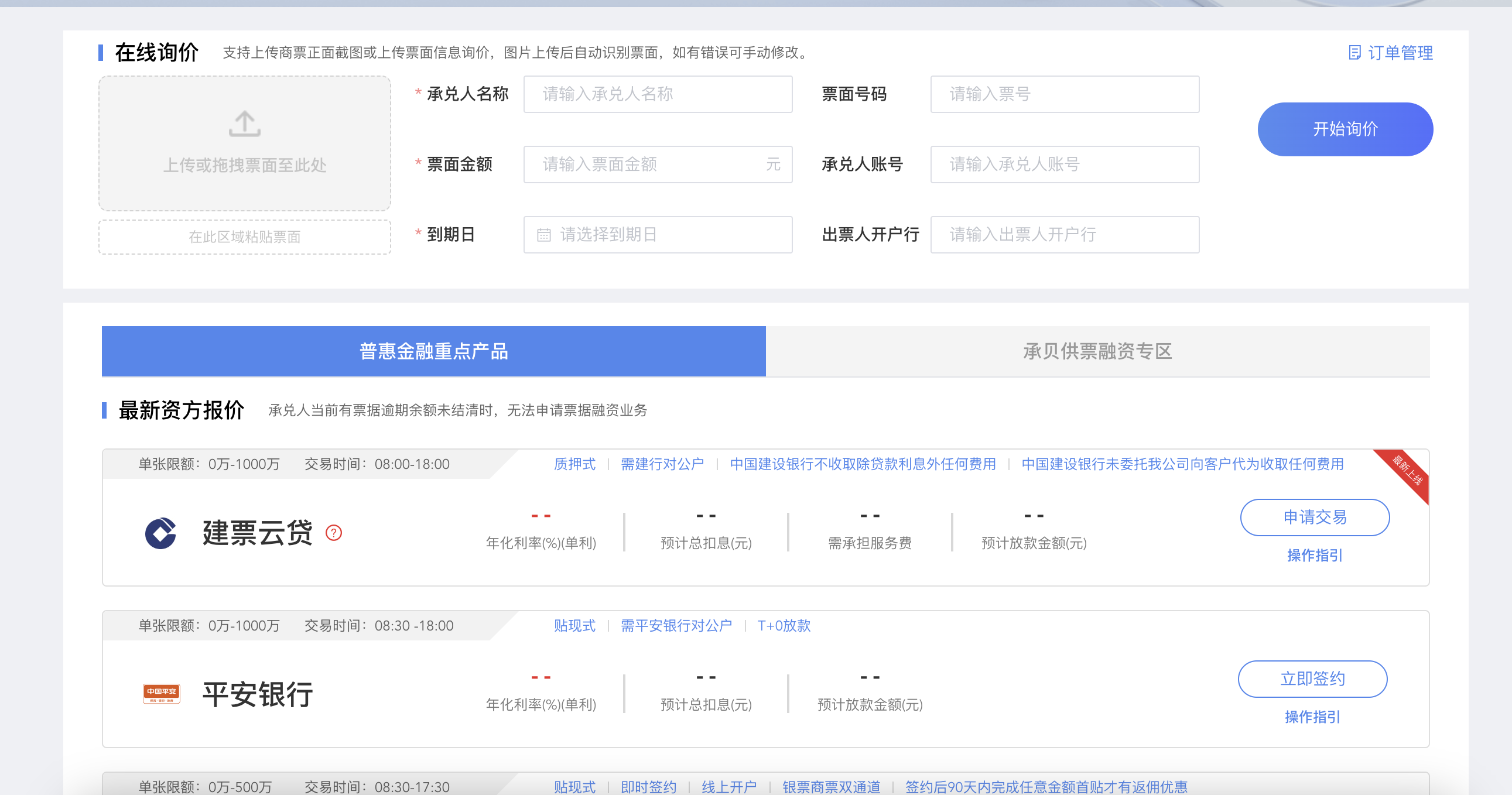This screenshot has width=1512, height=795.
Task: Click 申请交易 for 建票云贷
Action: [1314, 517]
